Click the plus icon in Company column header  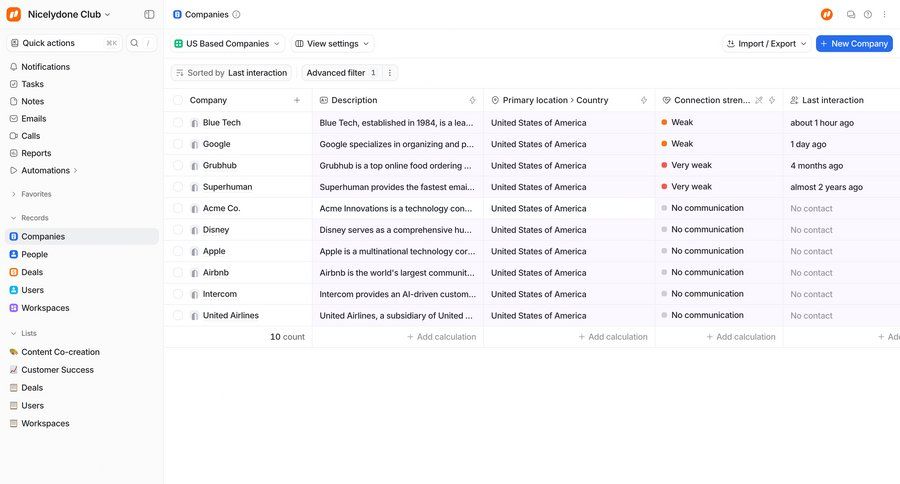tap(297, 100)
